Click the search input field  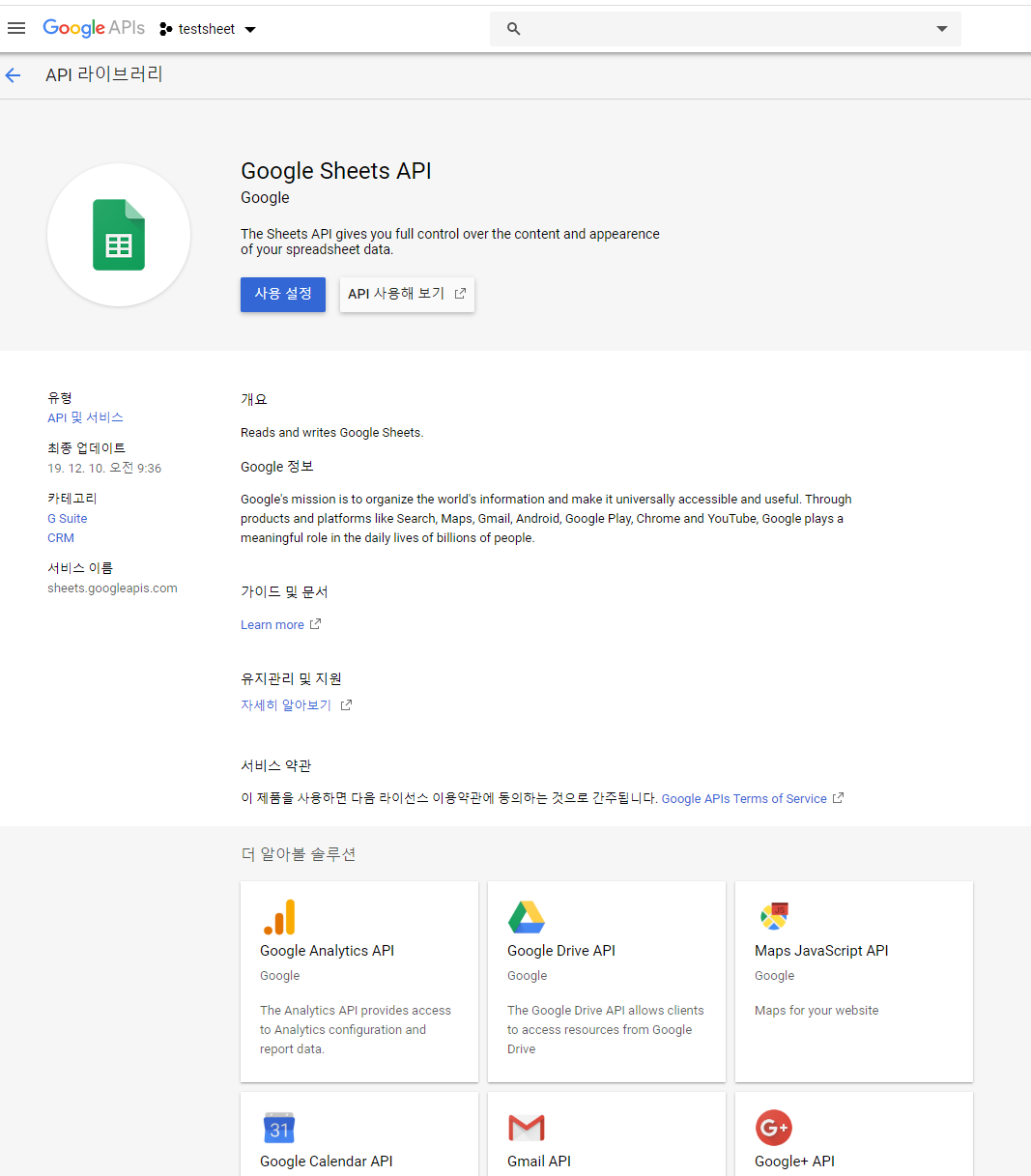[725, 29]
